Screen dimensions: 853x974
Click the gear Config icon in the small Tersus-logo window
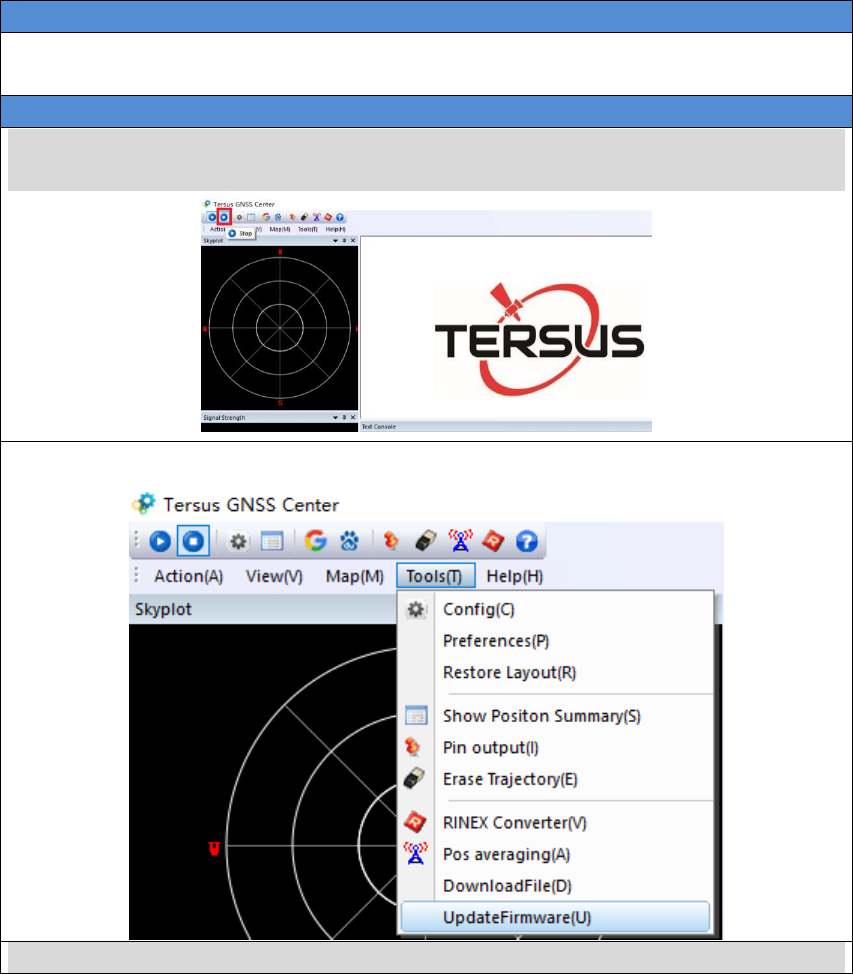(239, 217)
